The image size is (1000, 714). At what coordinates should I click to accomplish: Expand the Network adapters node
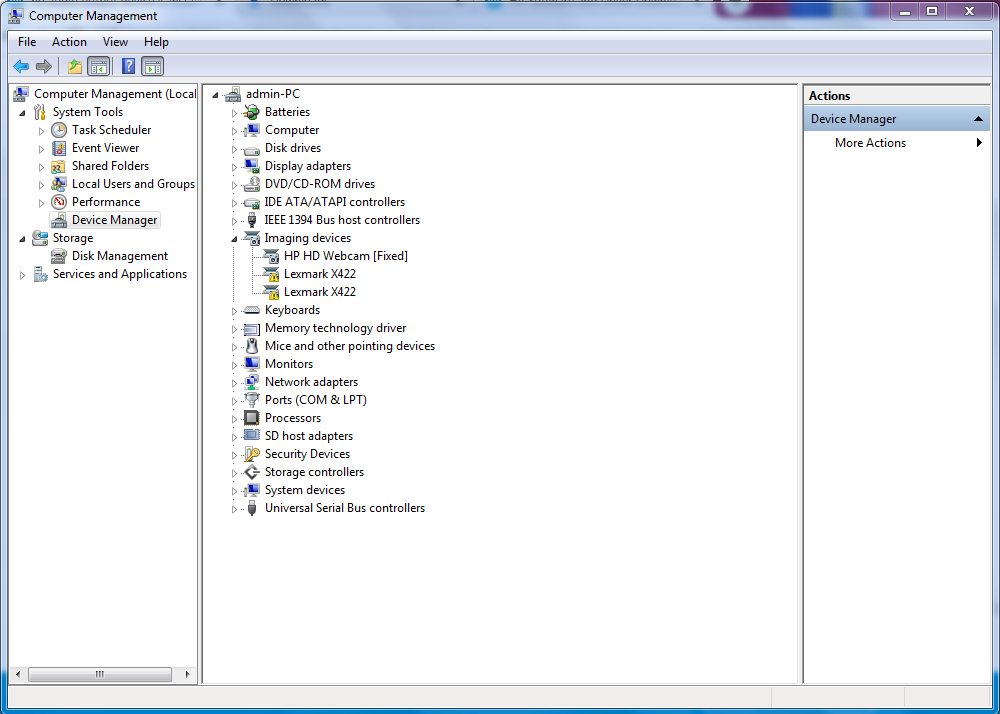[x=235, y=381]
